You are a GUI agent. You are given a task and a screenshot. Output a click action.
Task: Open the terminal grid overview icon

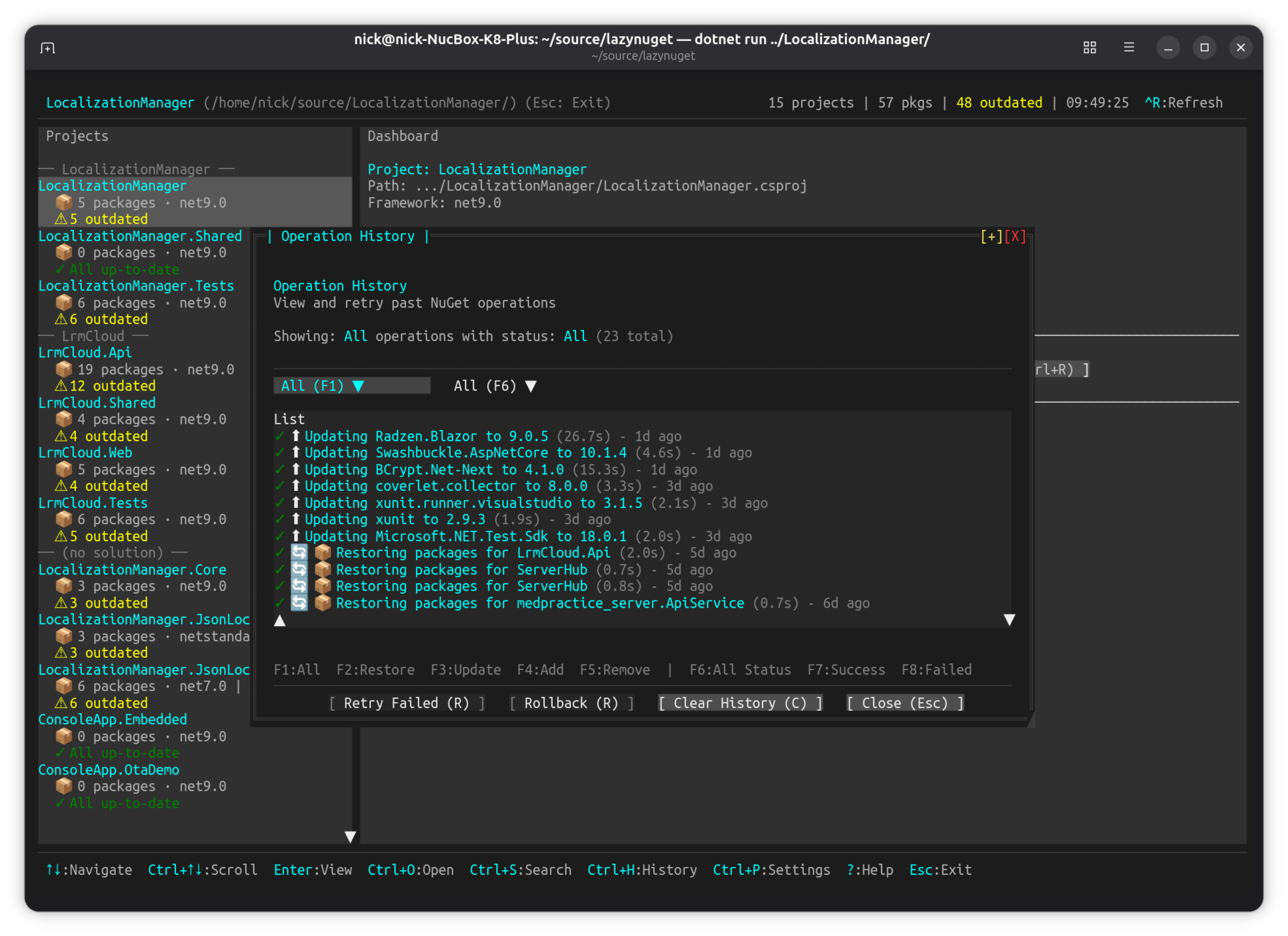click(x=1089, y=48)
